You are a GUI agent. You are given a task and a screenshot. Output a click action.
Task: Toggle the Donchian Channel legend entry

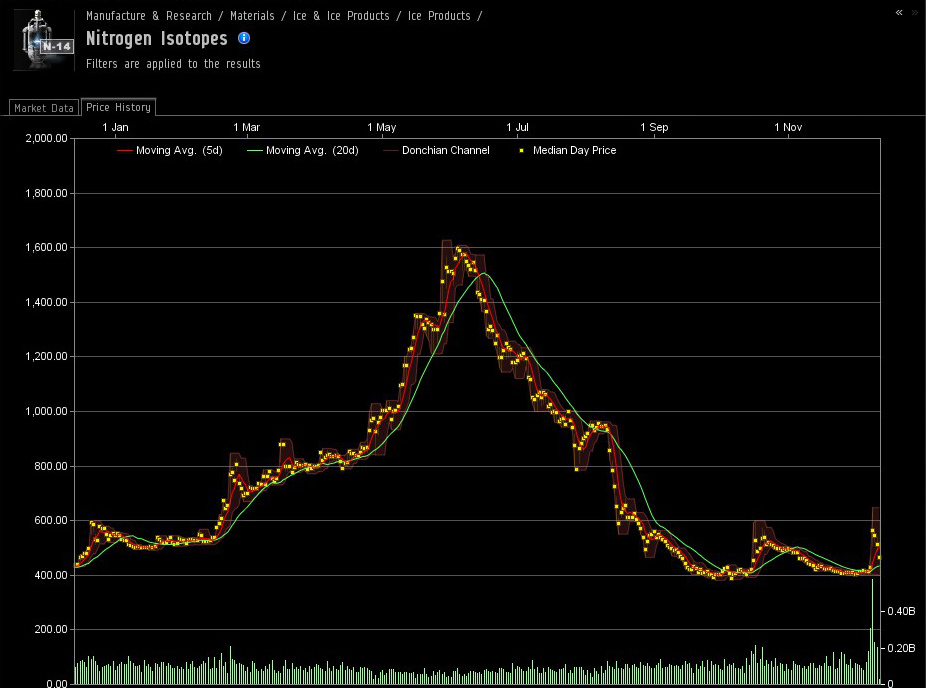[x=436, y=150]
